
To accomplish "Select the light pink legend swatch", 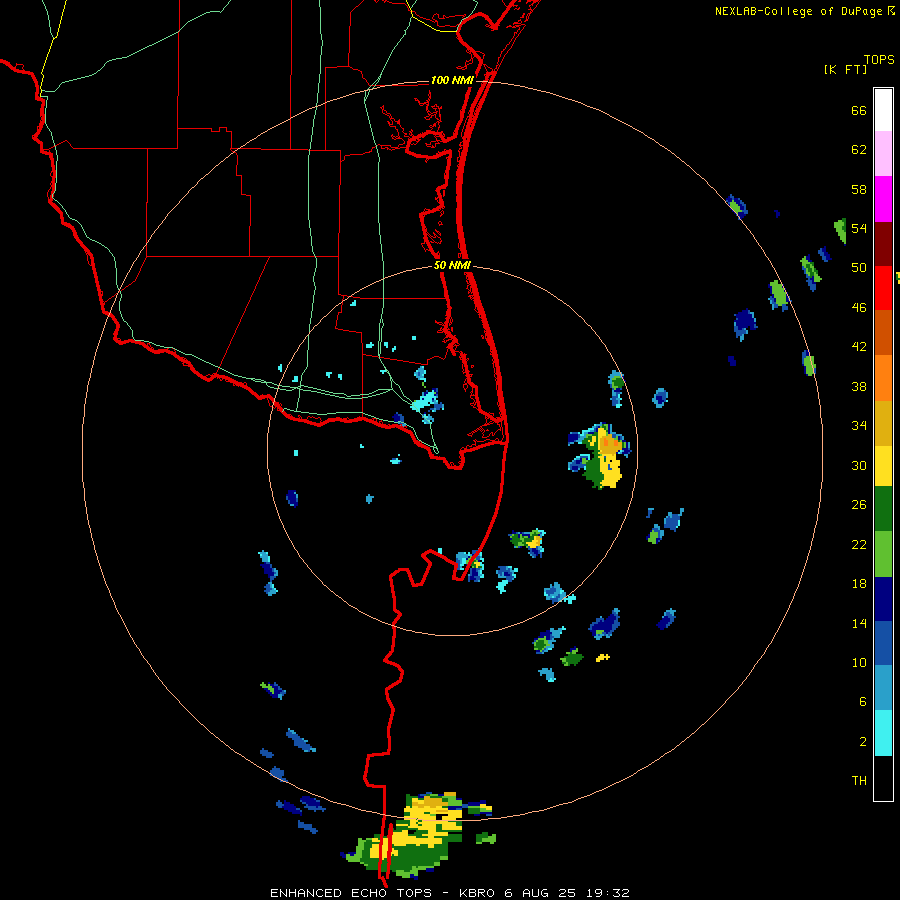I will (883, 154).
